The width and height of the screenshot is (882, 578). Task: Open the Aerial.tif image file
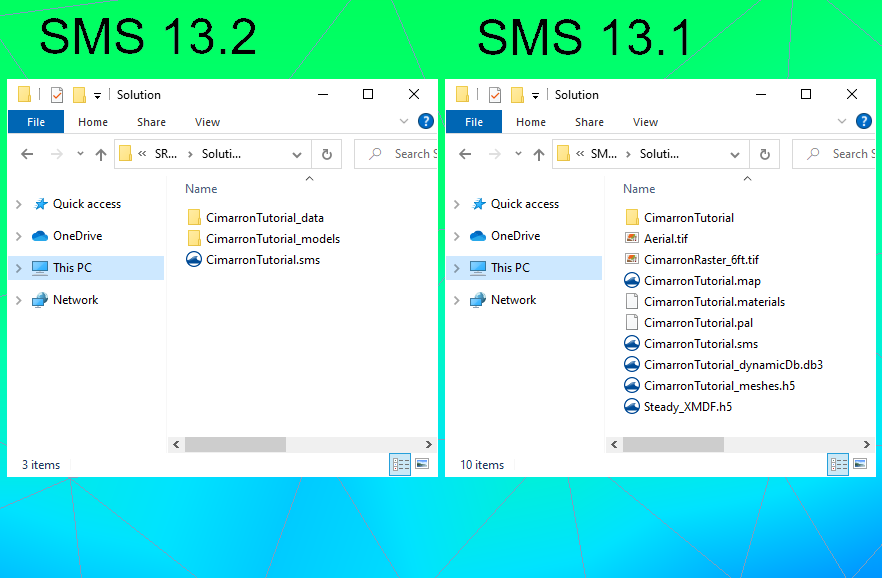tap(678, 238)
